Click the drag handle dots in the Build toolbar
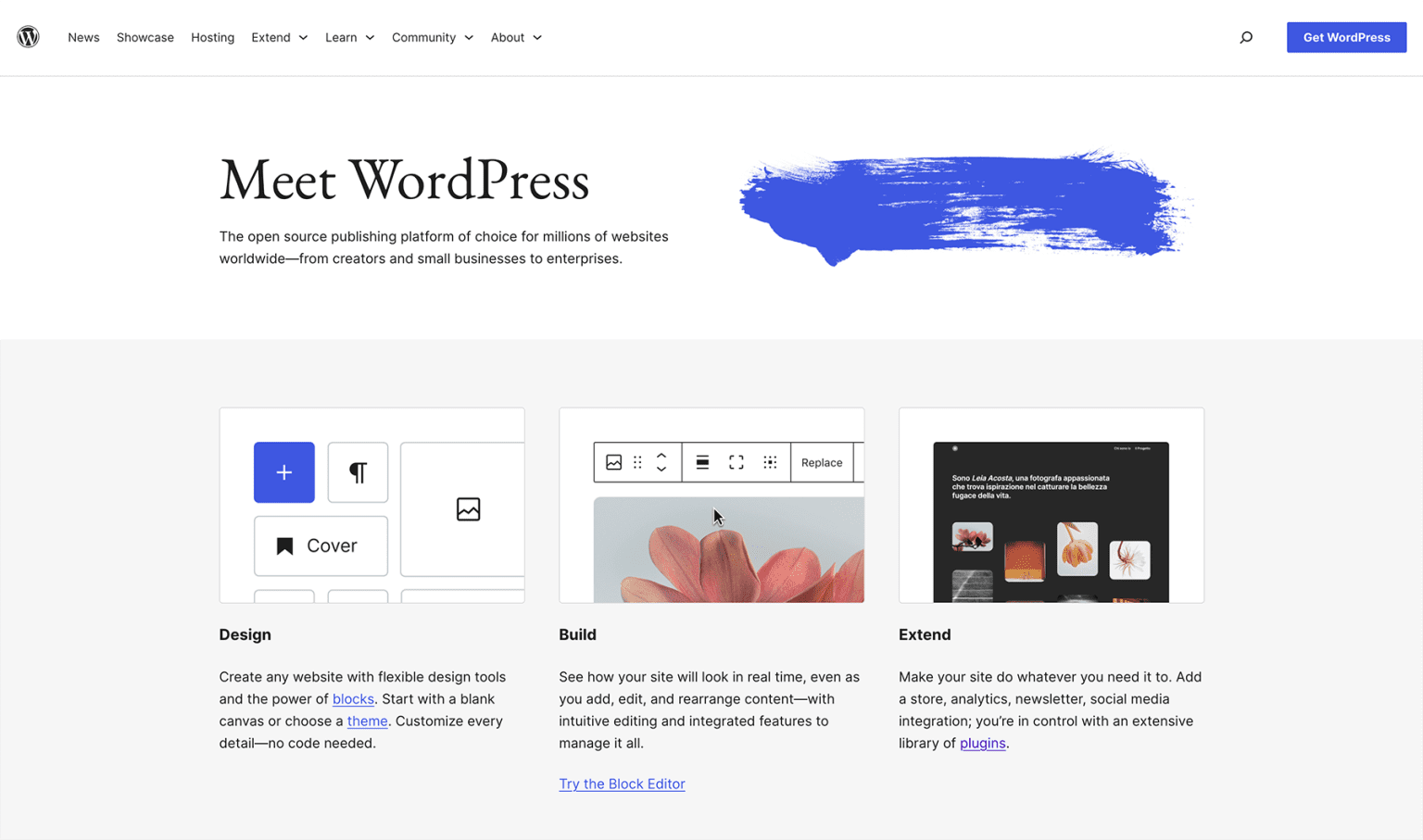 (x=637, y=462)
